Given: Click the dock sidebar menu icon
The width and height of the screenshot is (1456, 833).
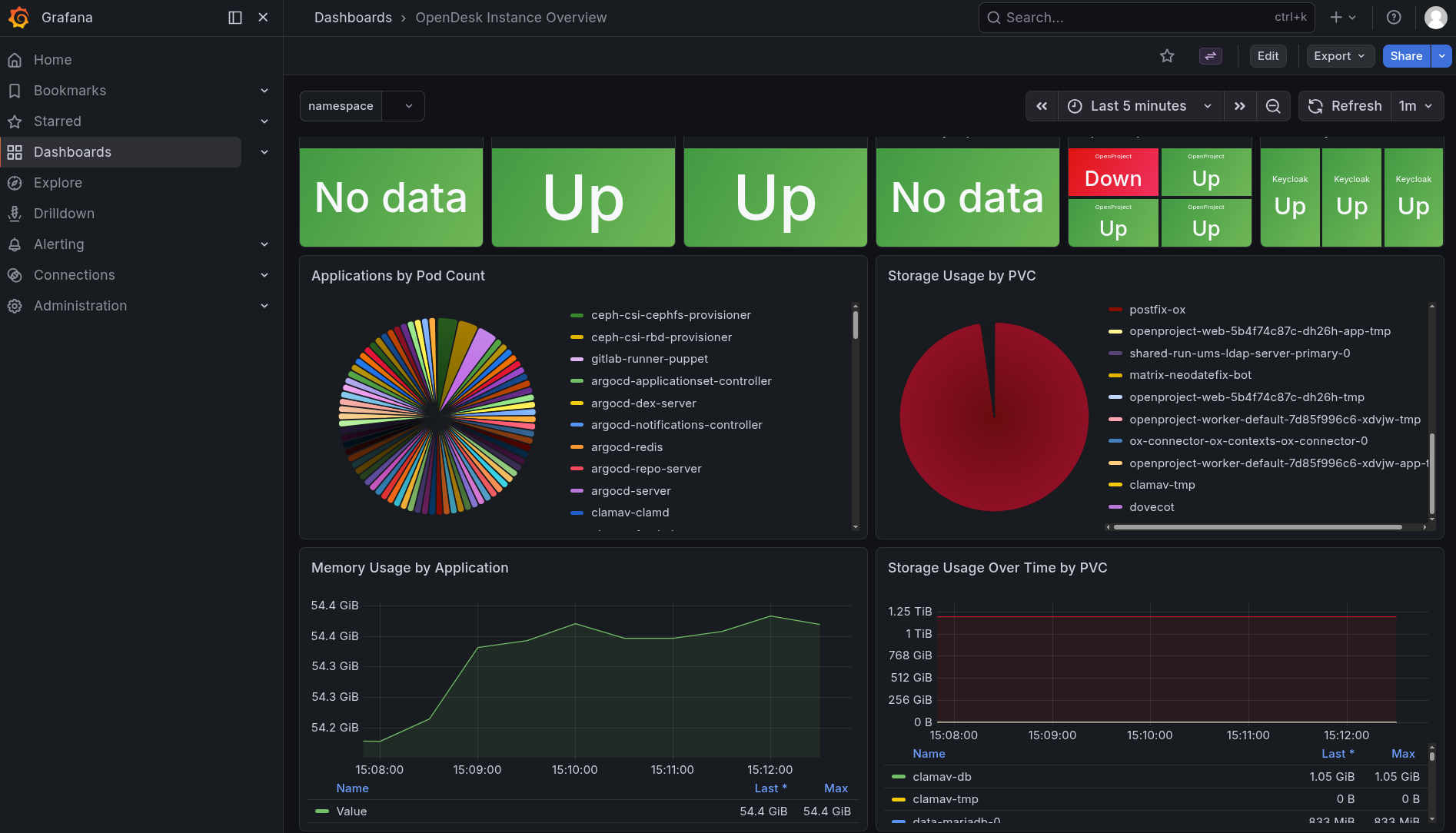Looking at the screenshot, I should click(235, 18).
